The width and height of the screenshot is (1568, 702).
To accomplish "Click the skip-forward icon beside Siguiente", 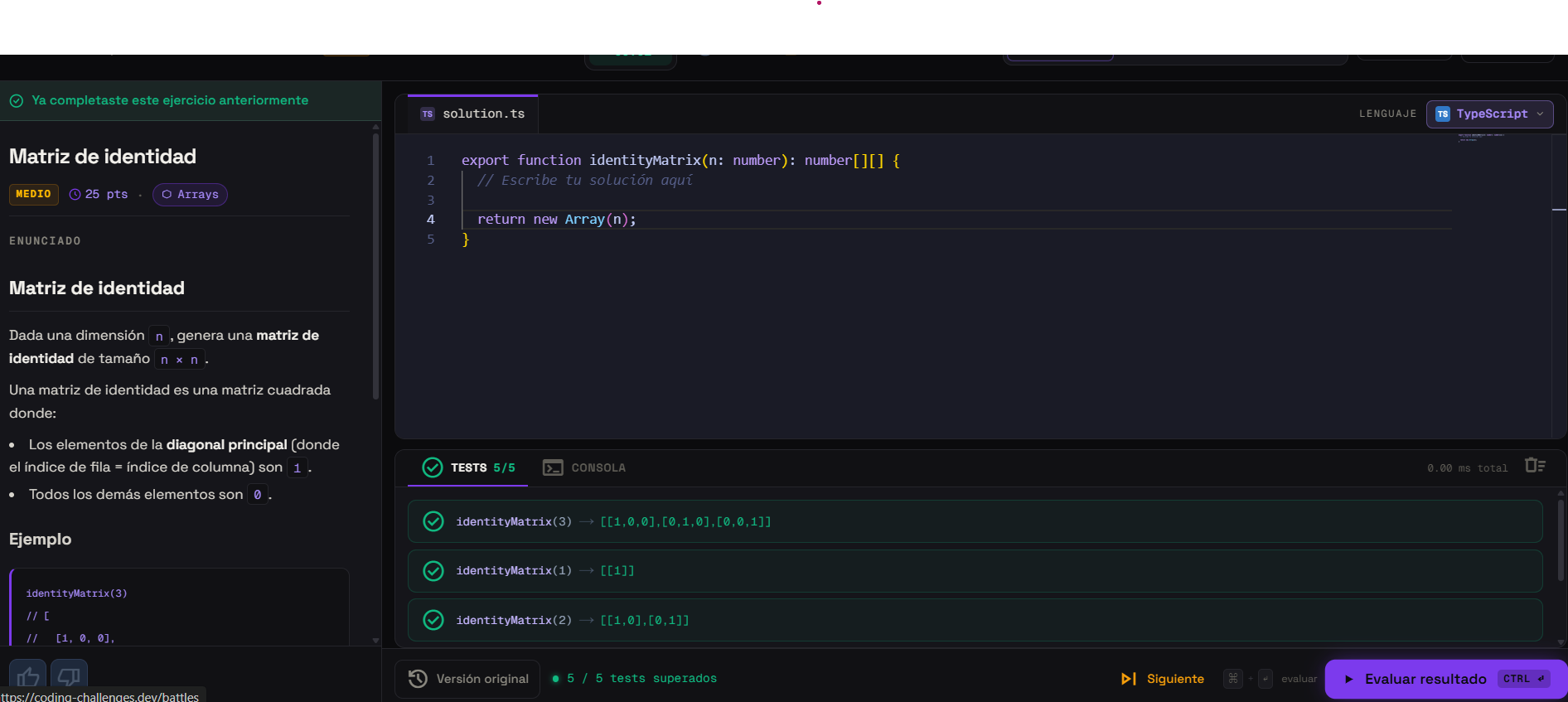I will click(1129, 679).
